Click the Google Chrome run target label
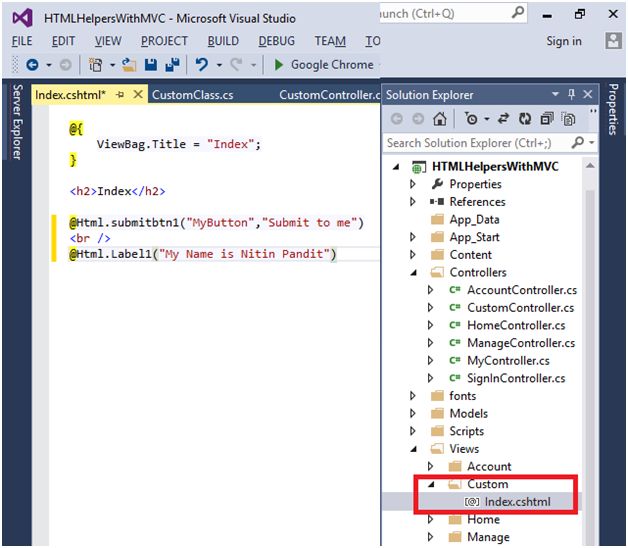The width and height of the screenshot is (628, 548). 332,64
